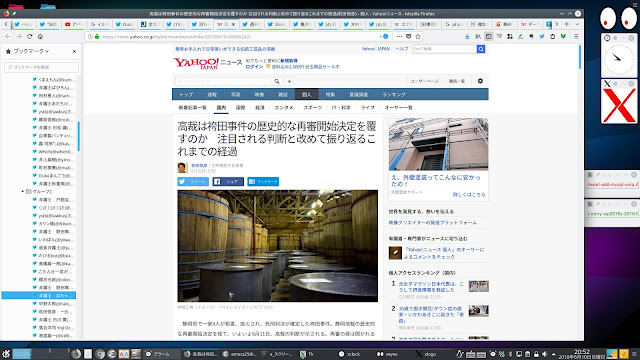Click the Yahoo! JAPAN logo
Viewport: 640px width, 360px height.
tap(196, 63)
